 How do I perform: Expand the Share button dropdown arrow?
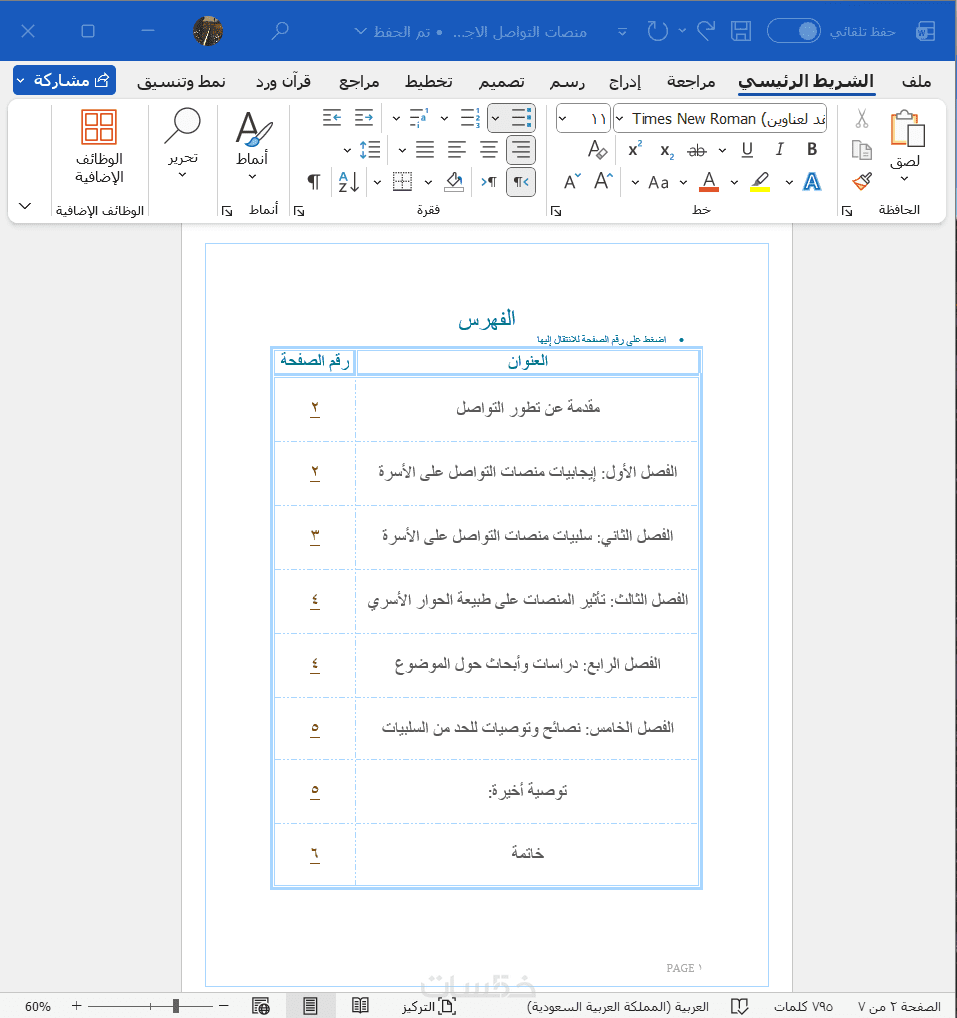pos(21,81)
